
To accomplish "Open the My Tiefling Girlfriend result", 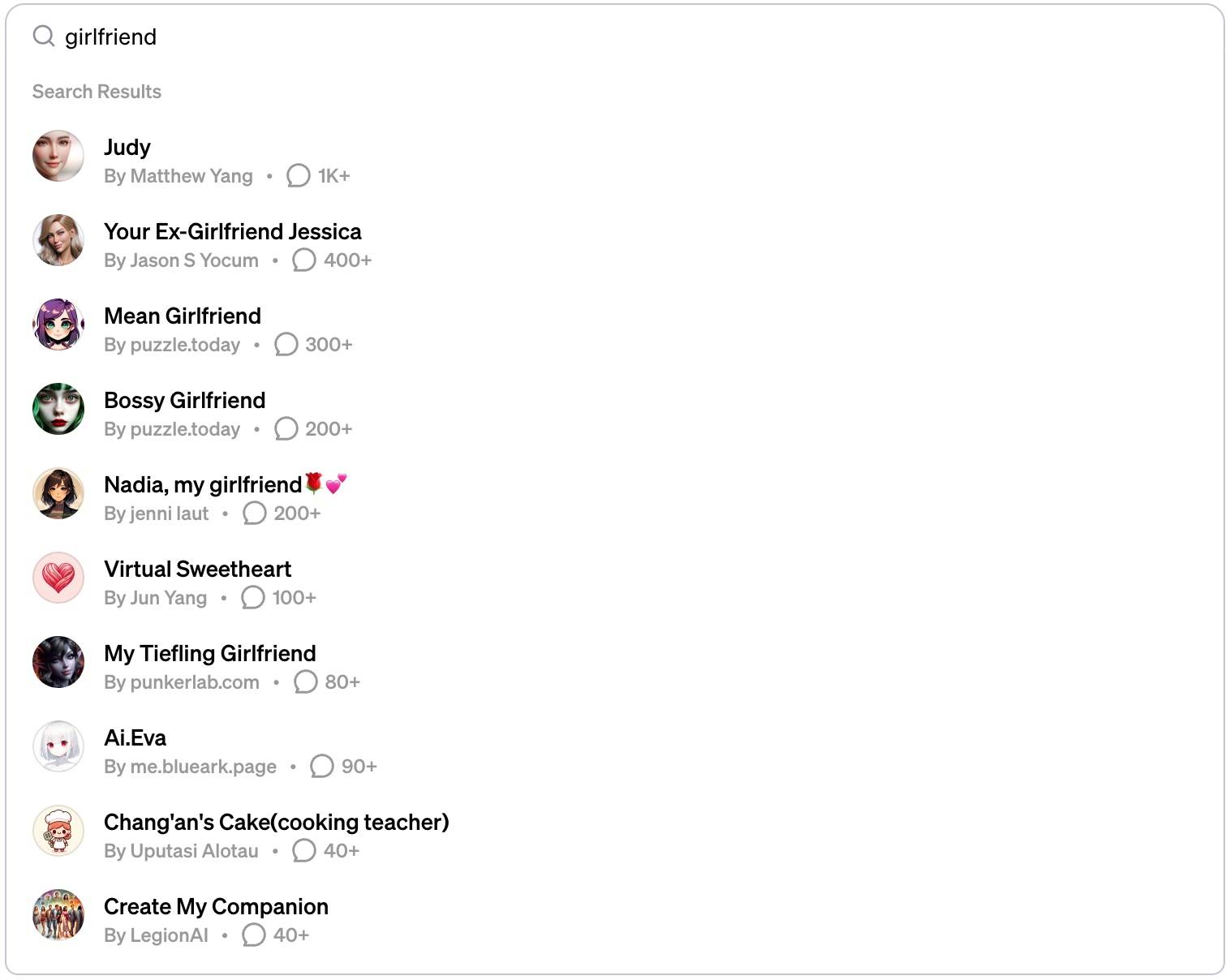I will pyautogui.click(x=614, y=667).
